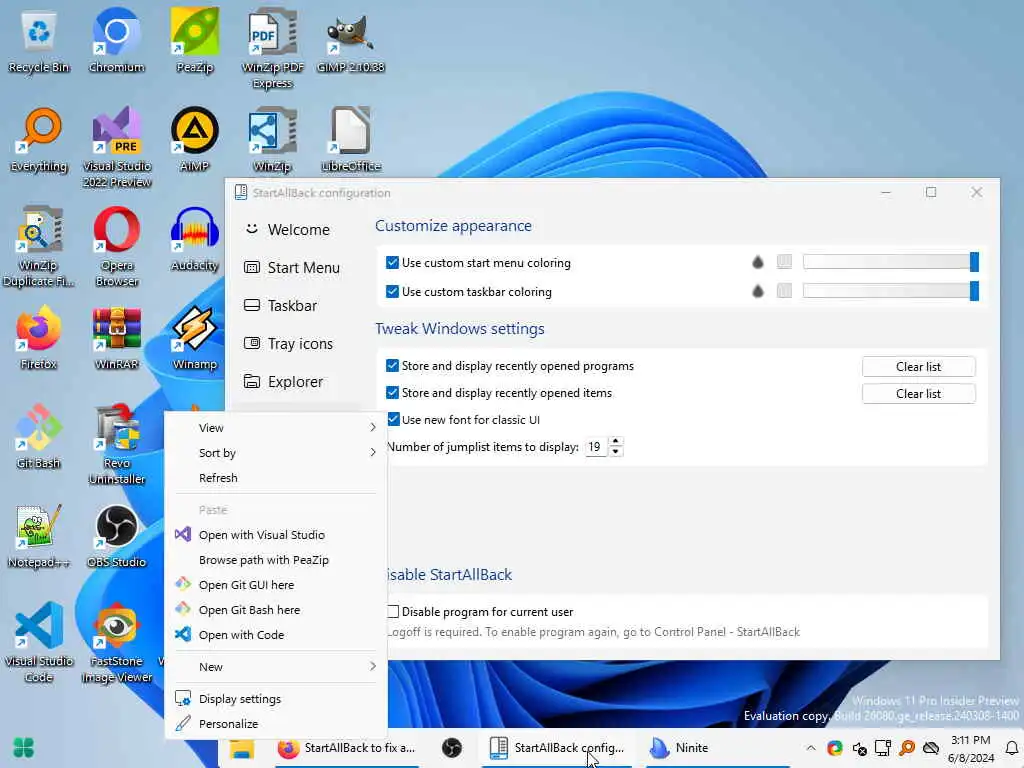Click the green Start button on taskbar
The image size is (1024, 768).
tap(24, 748)
